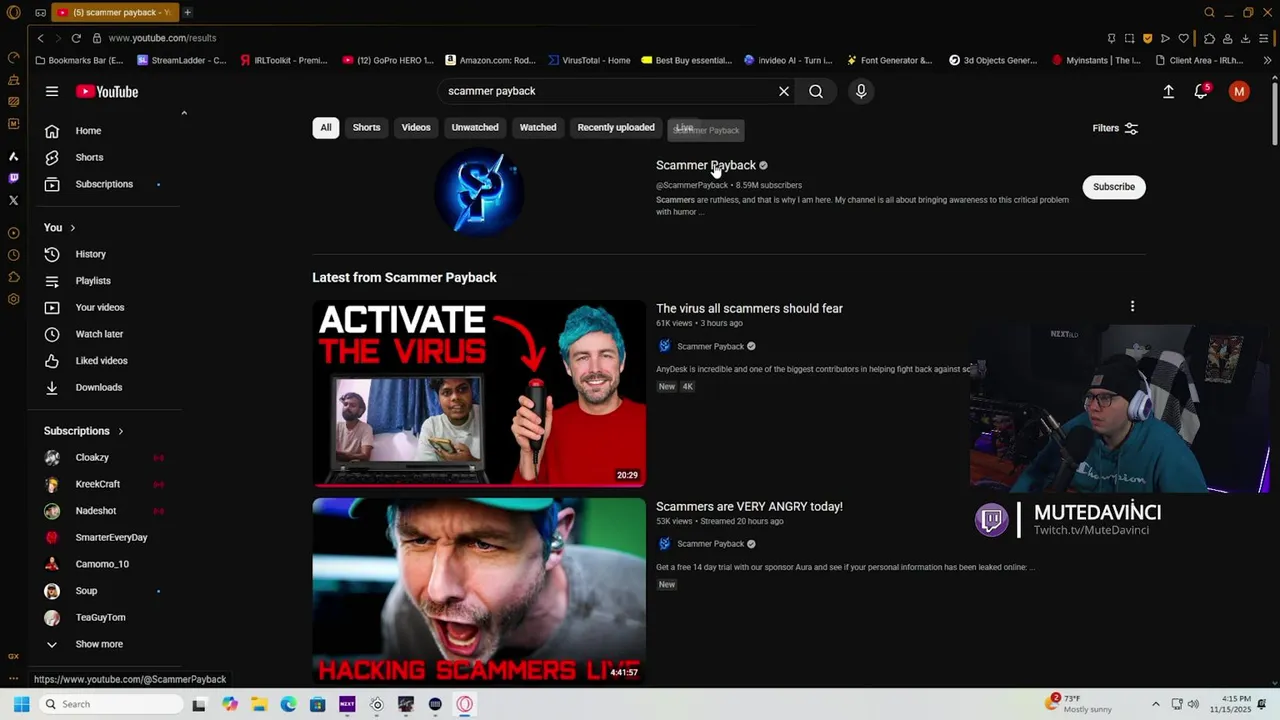
Task: Click the magnifier search button
Action: coord(816,91)
